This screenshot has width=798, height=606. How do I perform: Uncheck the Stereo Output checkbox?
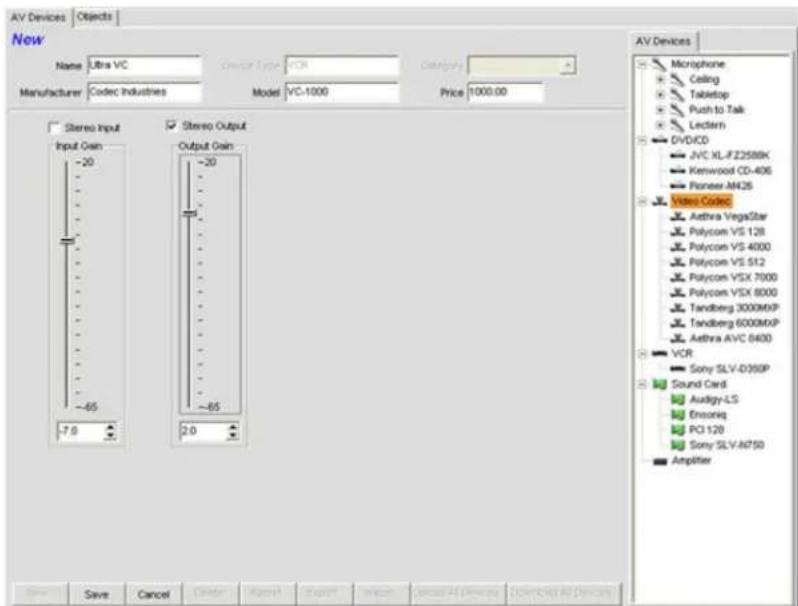coord(172,125)
